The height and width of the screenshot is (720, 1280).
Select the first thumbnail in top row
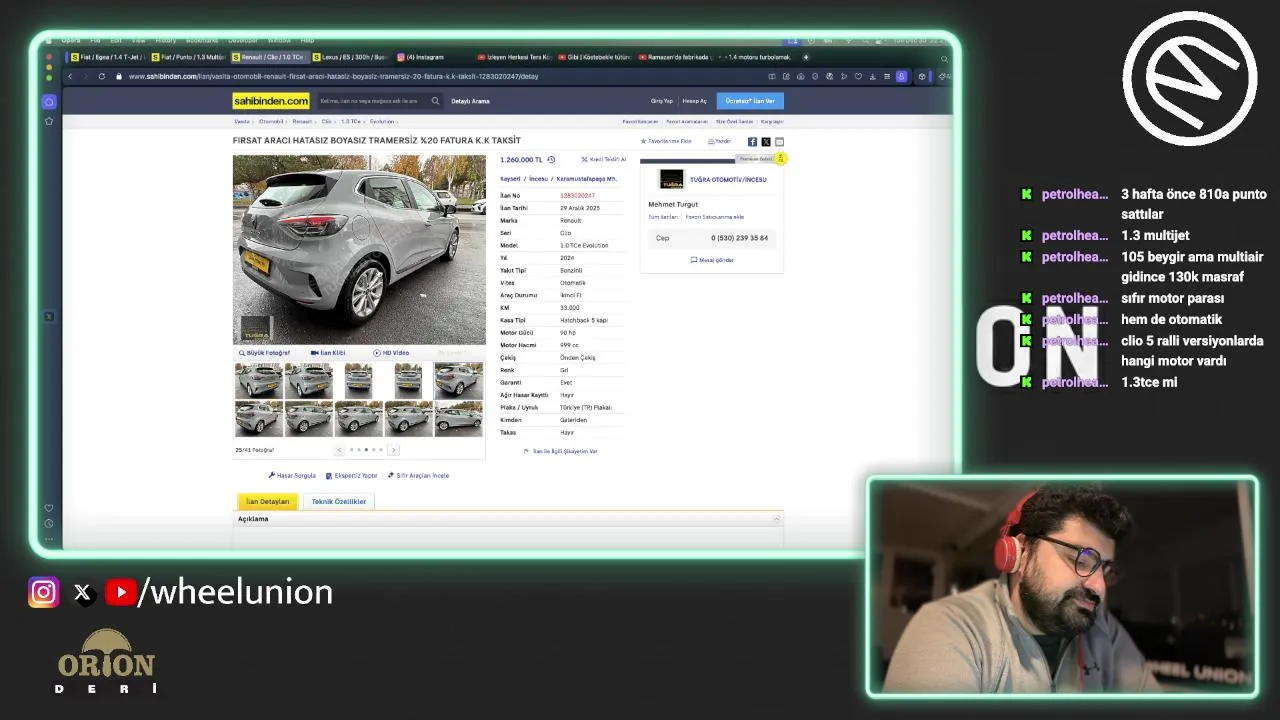click(259, 381)
